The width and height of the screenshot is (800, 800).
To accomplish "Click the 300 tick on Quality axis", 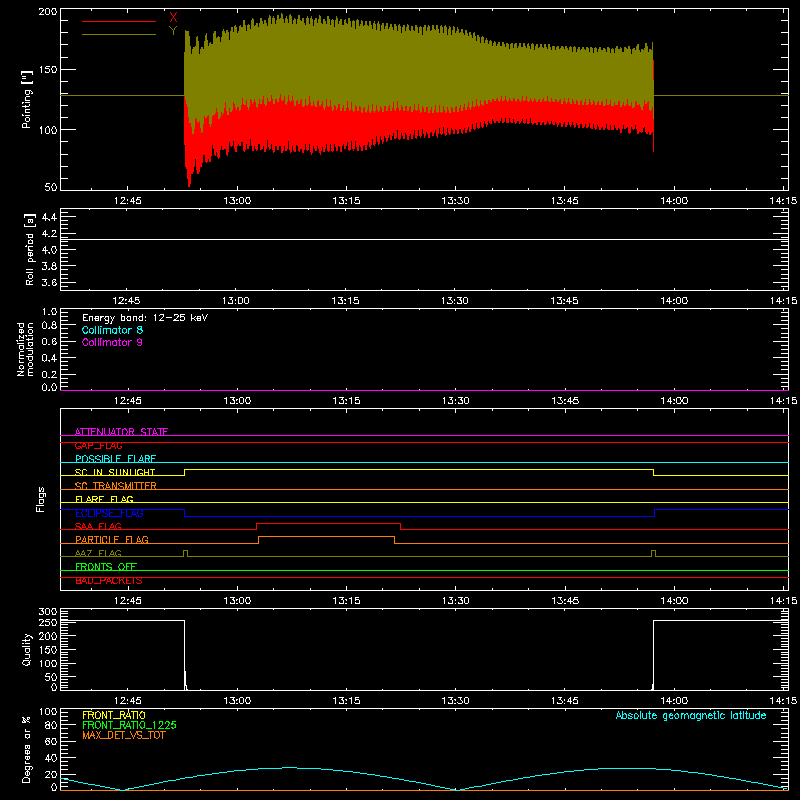I will (x=48, y=612).
